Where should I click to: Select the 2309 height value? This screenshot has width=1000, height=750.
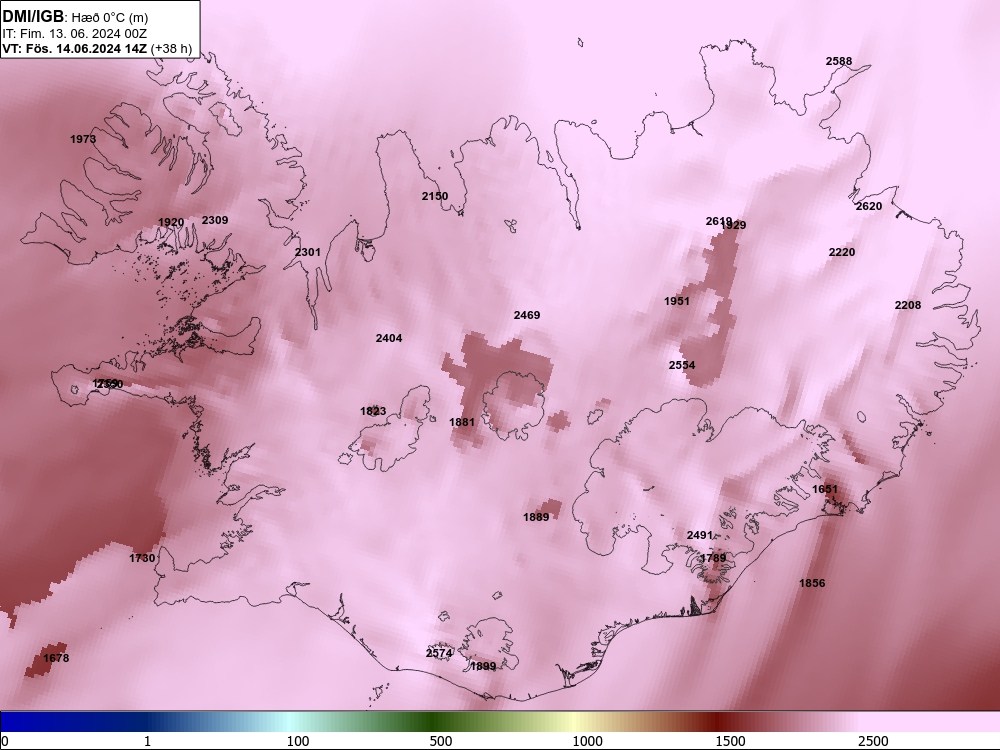click(215, 220)
